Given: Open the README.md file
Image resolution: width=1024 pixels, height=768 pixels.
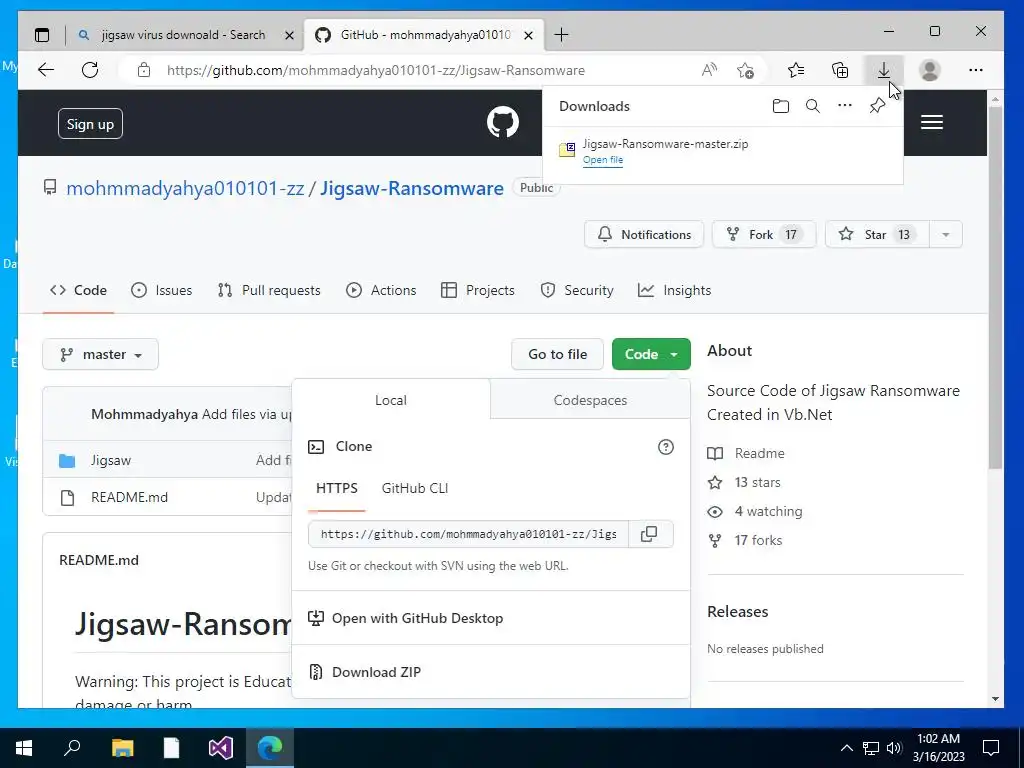Looking at the screenshot, I should pyautogui.click(x=129, y=497).
